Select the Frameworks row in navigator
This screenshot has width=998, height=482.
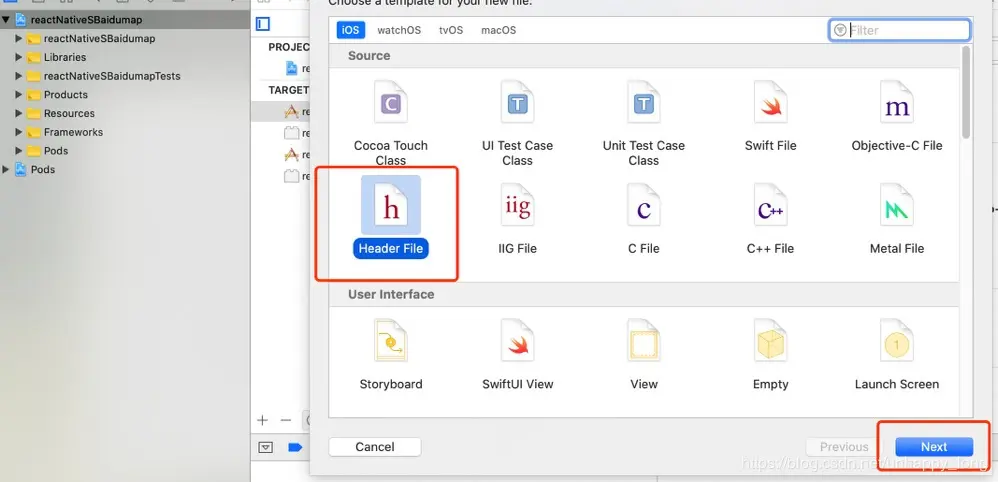125,132
